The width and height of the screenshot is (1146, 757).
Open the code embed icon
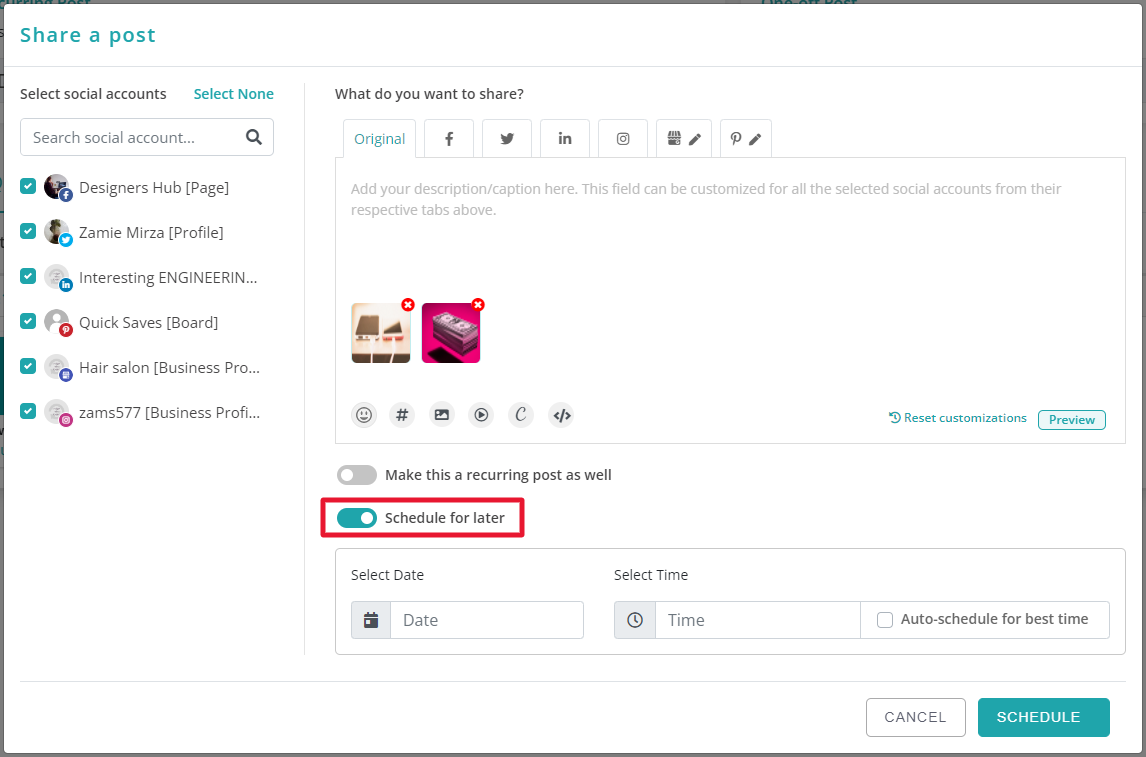(x=561, y=415)
